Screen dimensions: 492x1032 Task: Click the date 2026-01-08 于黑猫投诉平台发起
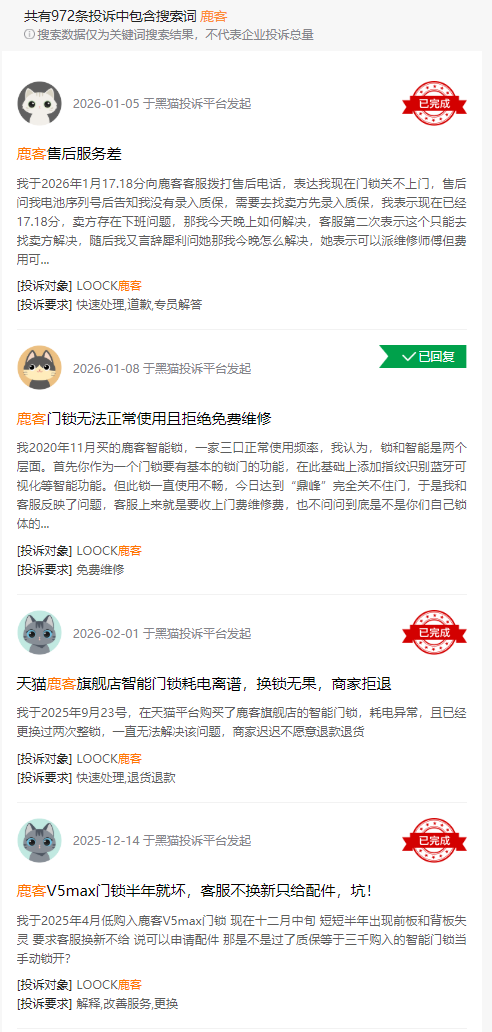coord(162,369)
